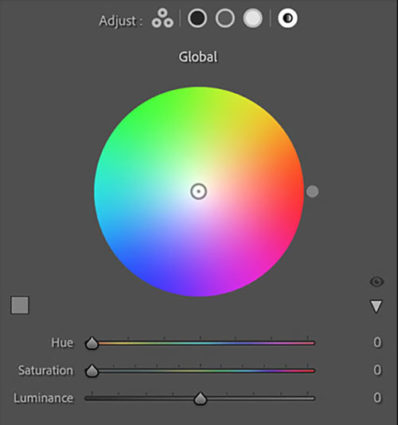Screen dimensions: 398x425
Task: Click the Hue slider handle
Action: click(92, 343)
